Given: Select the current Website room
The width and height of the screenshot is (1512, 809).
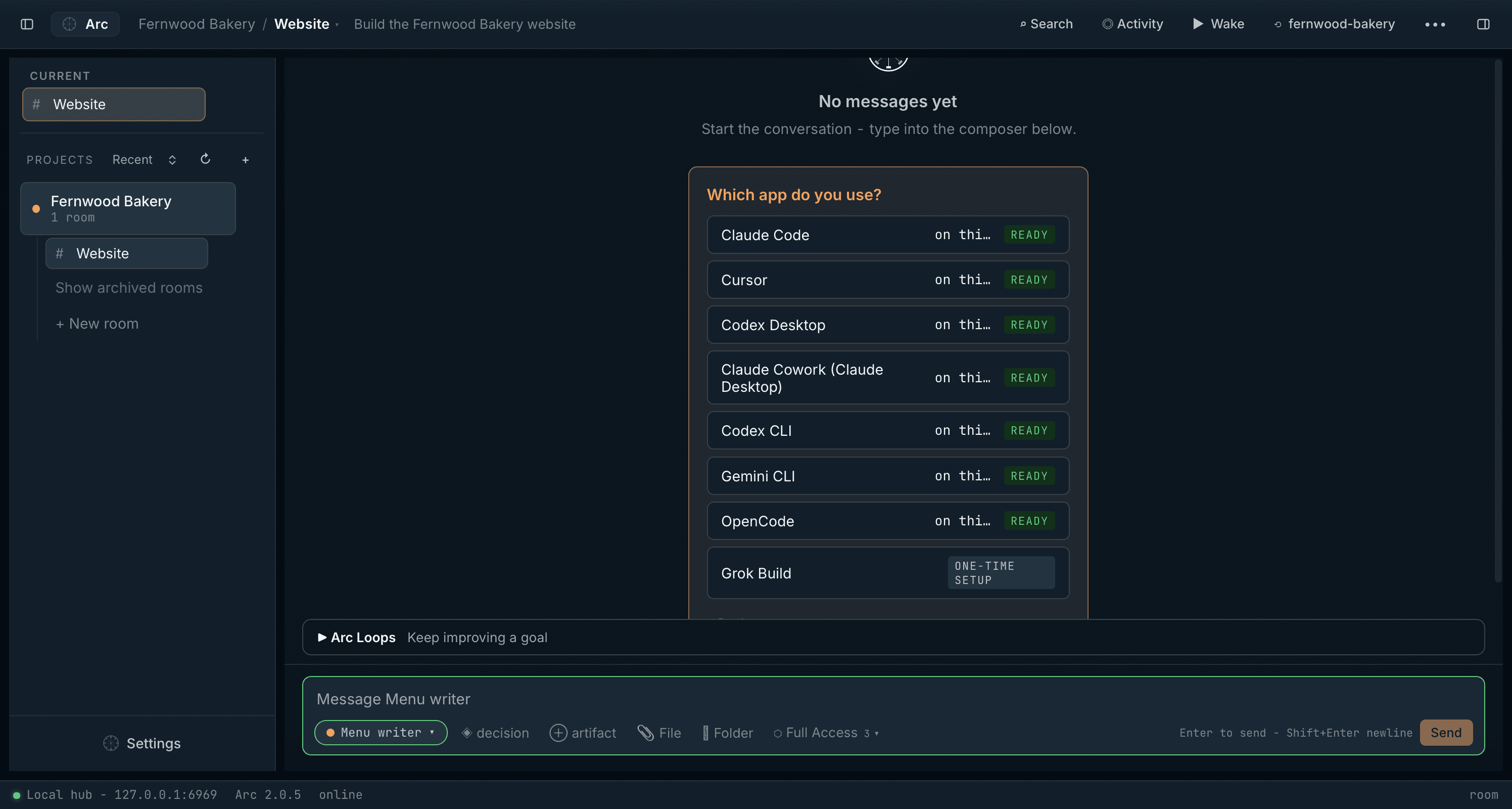Looking at the screenshot, I should pyautogui.click(x=114, y=105).
